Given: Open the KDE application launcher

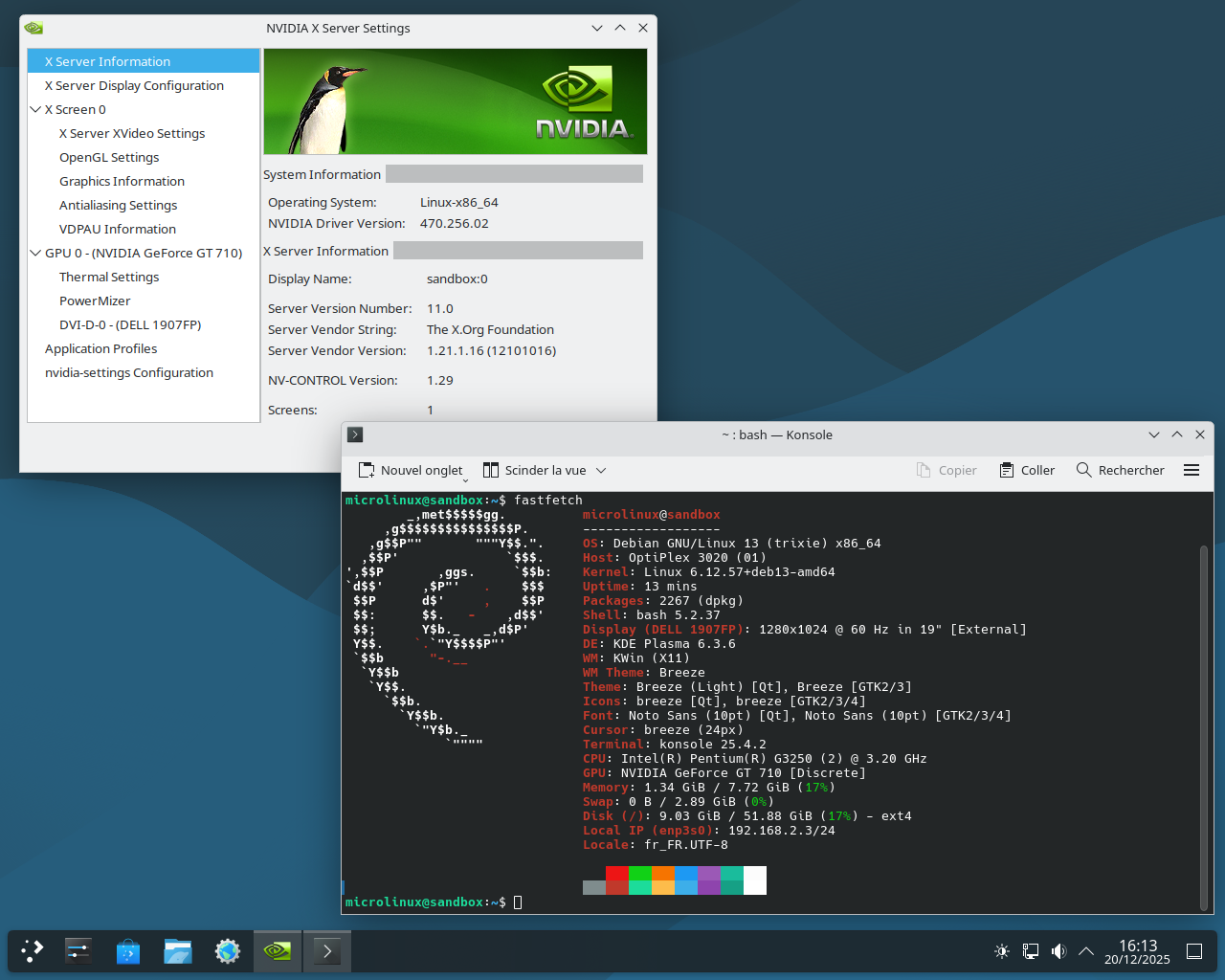Looking at the screenshot, I should click(33, 951).
